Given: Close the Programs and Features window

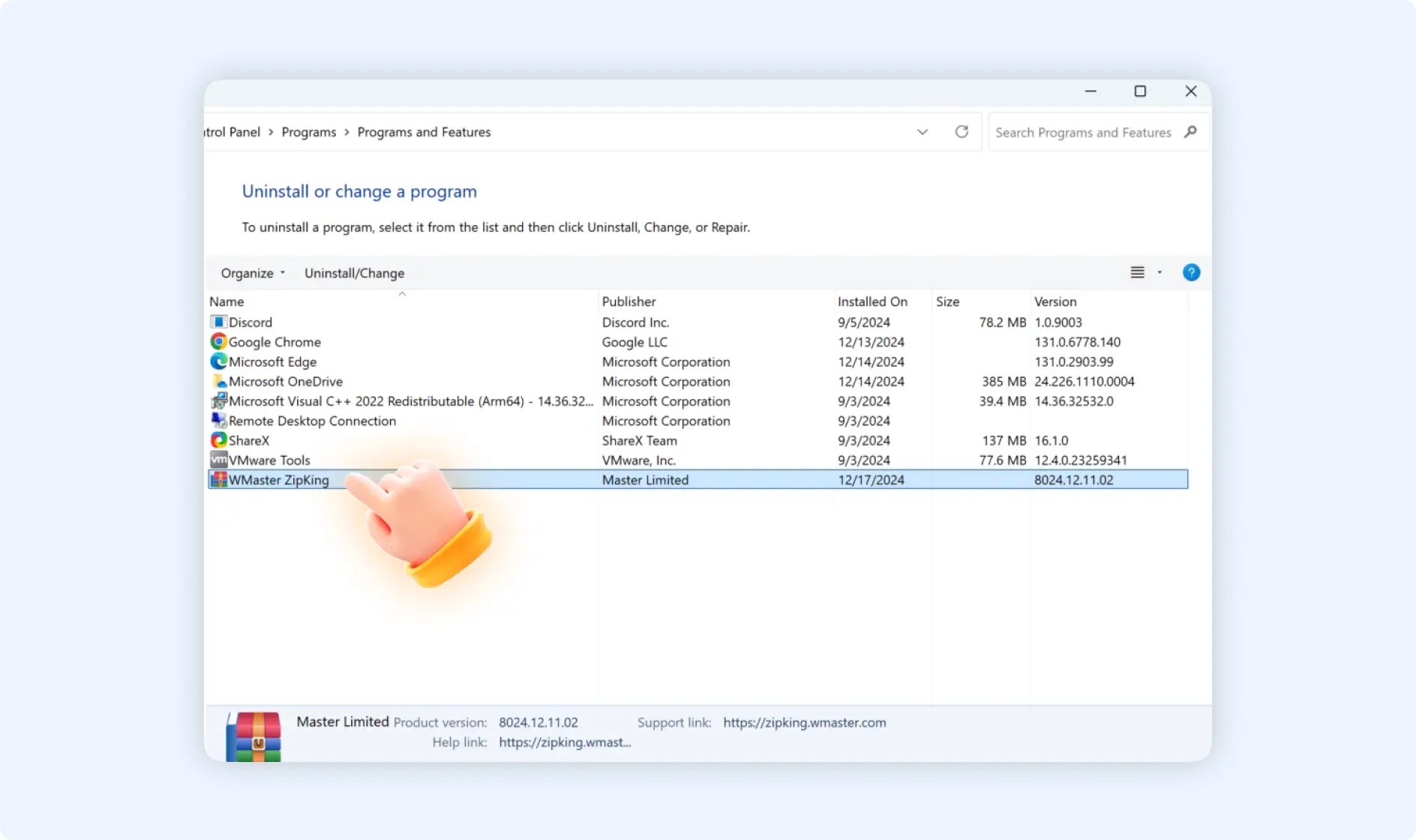Looking at the screenshot, I should pos(1191,91).
